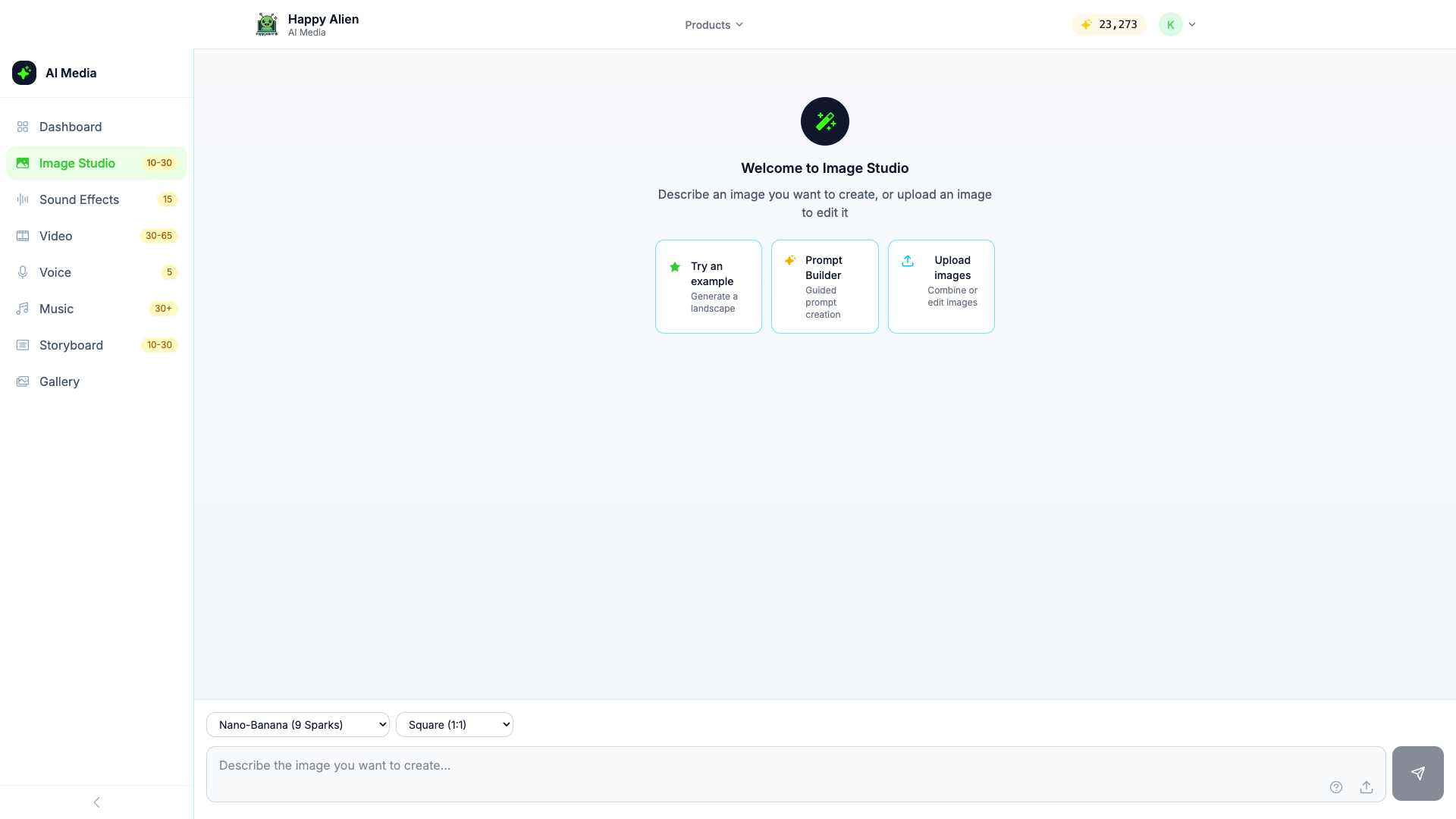Screen dimensions: 1456x819
Task: Click the Upload images card
Action: tap(940, 287)
